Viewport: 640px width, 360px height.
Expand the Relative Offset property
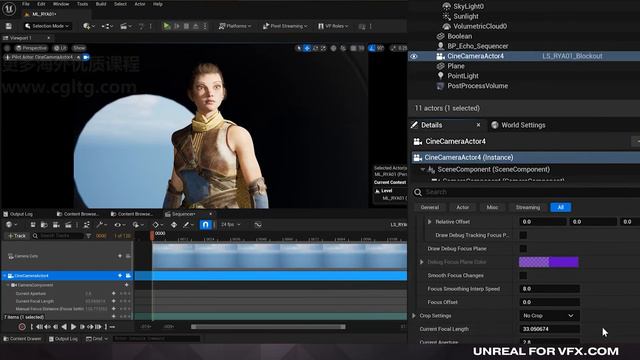pos(429,222)
